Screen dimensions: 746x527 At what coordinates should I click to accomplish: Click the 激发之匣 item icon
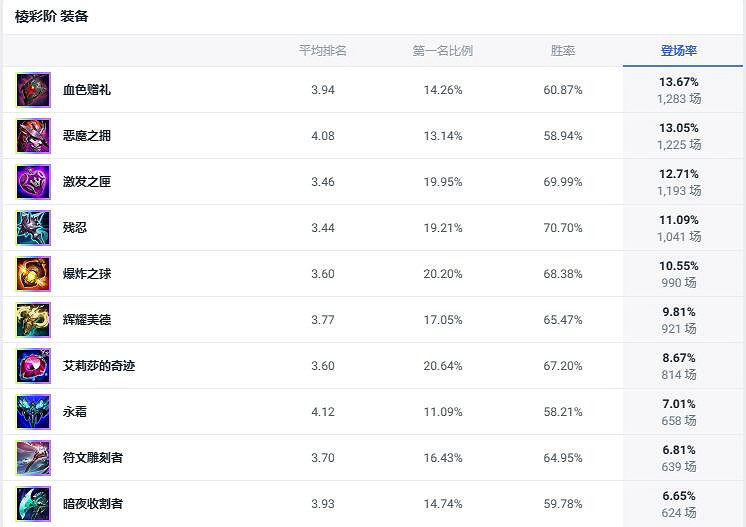pos(33,182)
